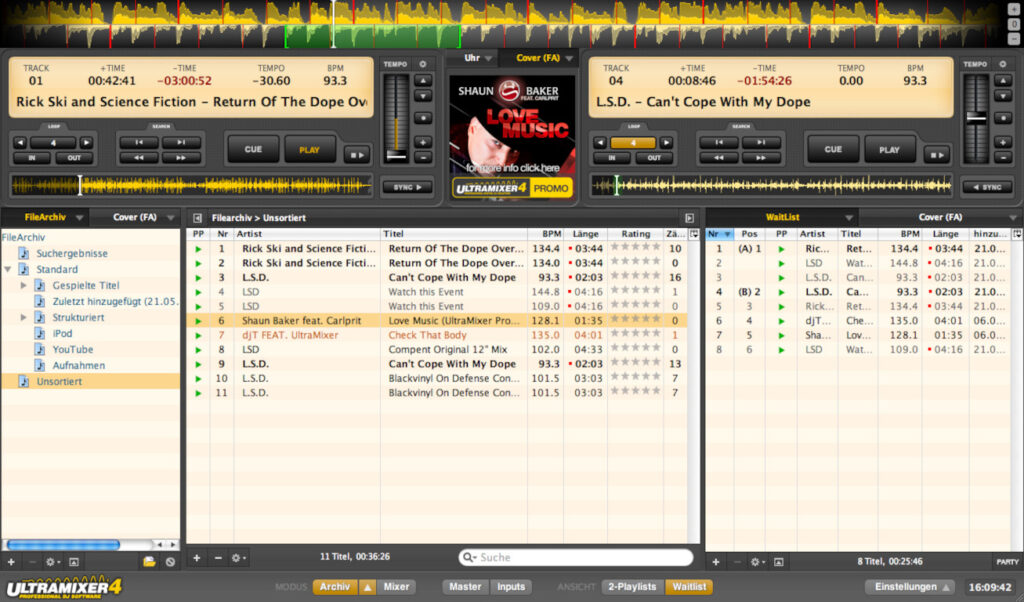Switch to the Mixer mode tab
This screenshot has width=1024, height=602.
click(396, 587)
